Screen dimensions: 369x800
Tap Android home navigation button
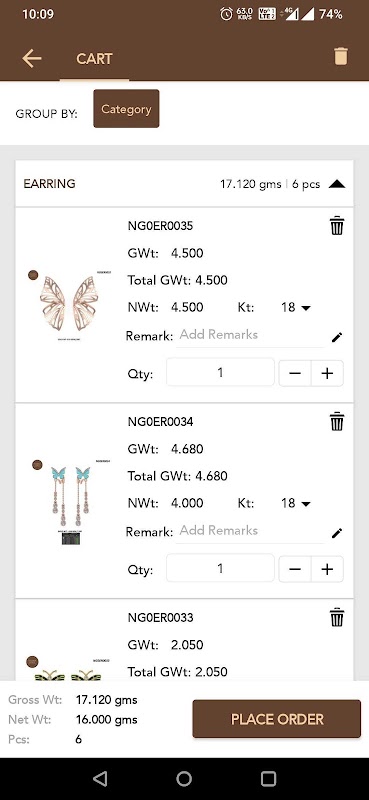(184, 779)
